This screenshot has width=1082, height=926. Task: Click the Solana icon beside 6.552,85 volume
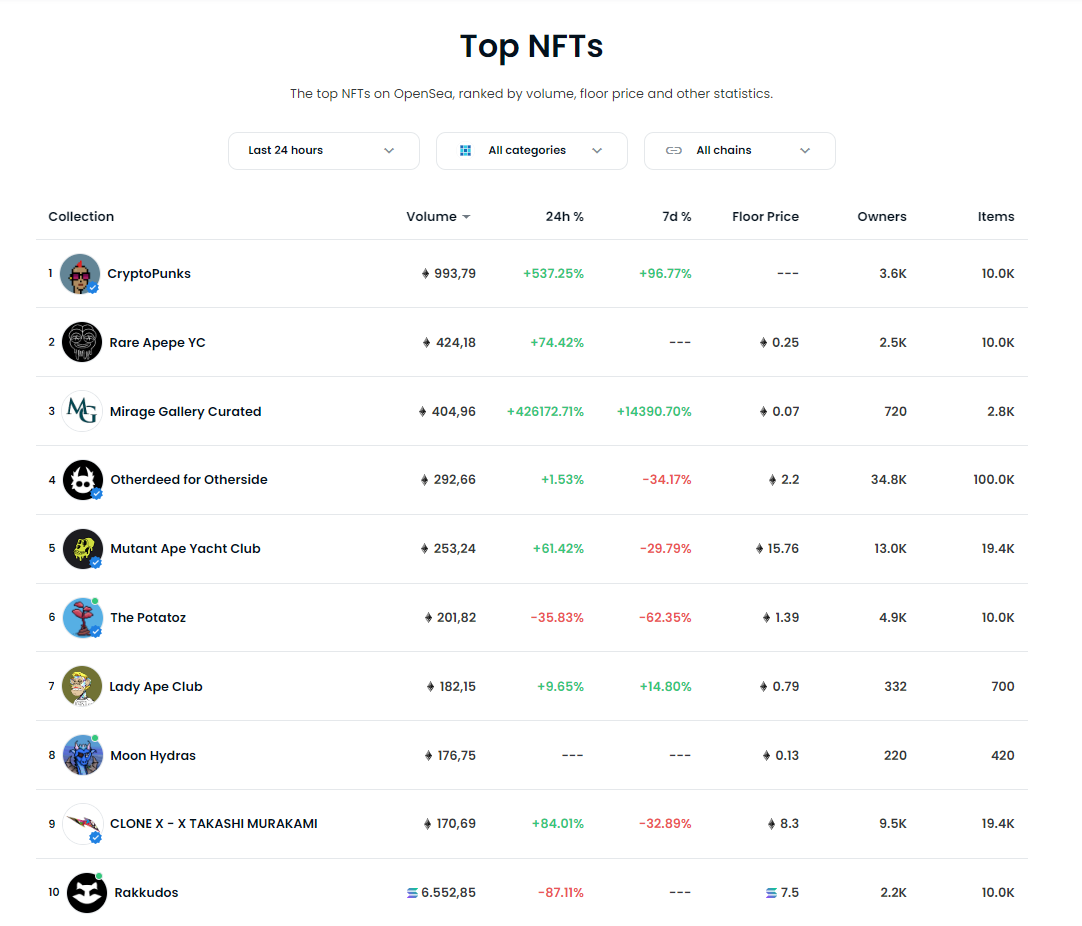412,893
